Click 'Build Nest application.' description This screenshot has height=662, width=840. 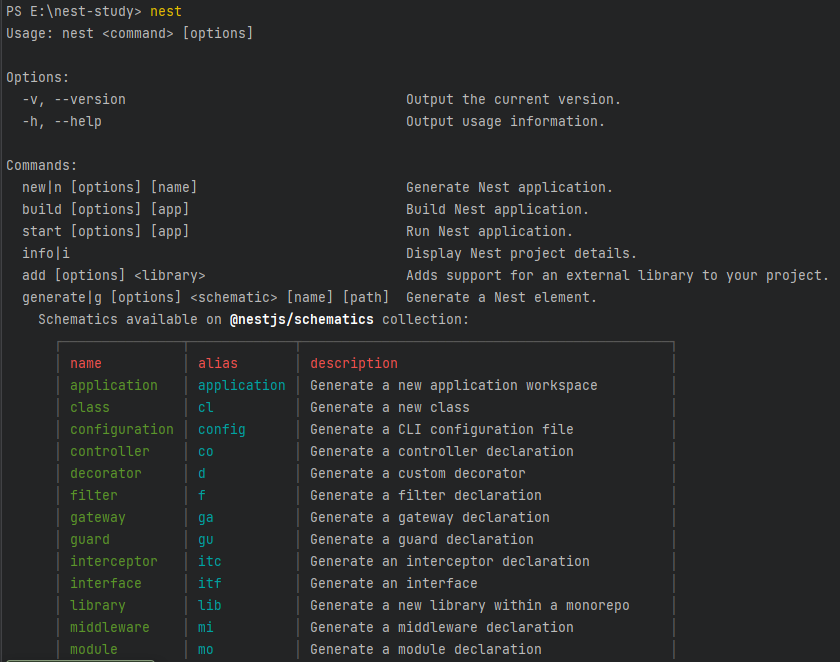click(497, 209)
